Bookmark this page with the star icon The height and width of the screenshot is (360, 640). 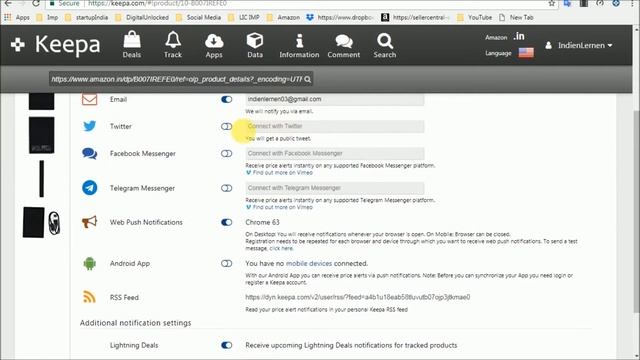551,3
